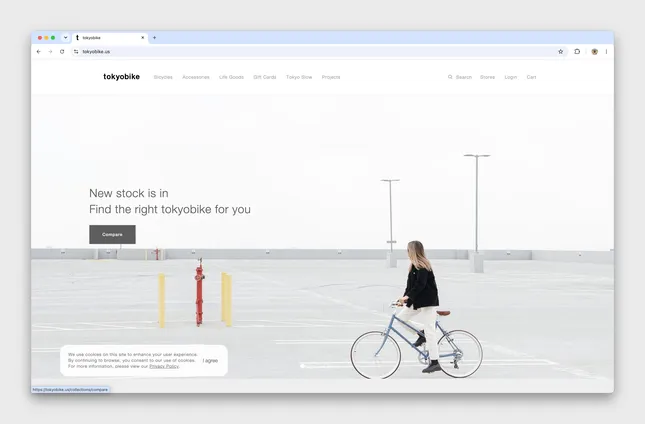This screenshot has height=424, width=645.
Task: Open the Privacy Policy link
Action: point(164,366)
